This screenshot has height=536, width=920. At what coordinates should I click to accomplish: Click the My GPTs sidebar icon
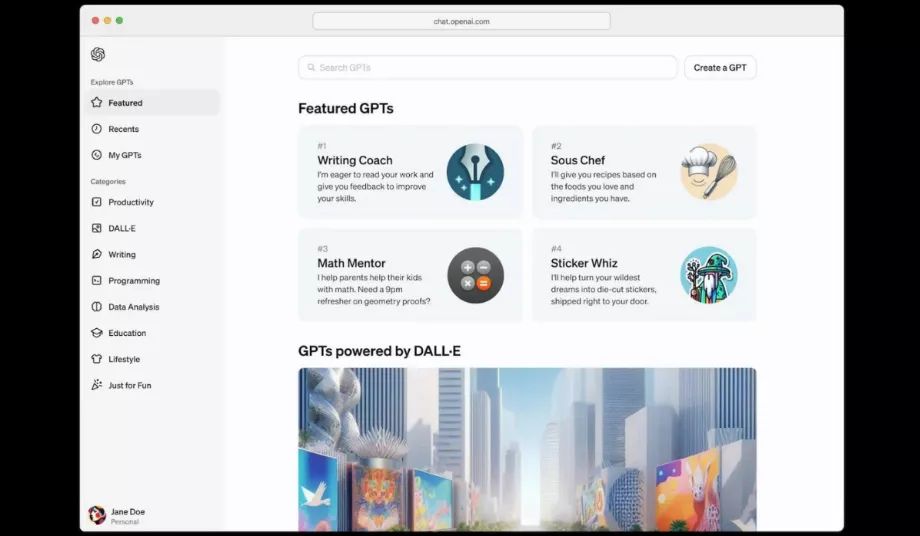(x=97, y=155)
